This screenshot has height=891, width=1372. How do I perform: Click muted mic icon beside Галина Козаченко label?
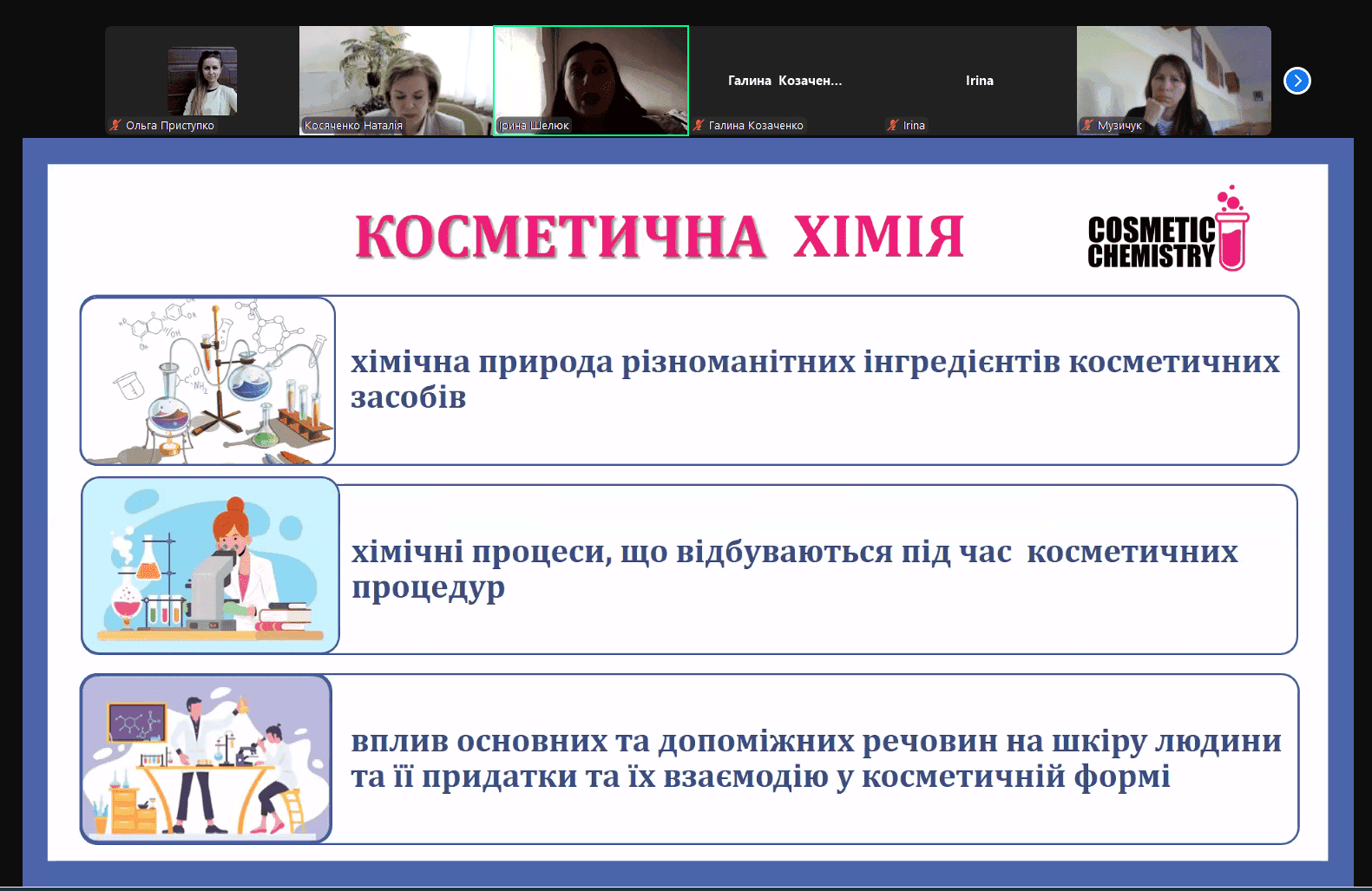(x=699, y=125)
